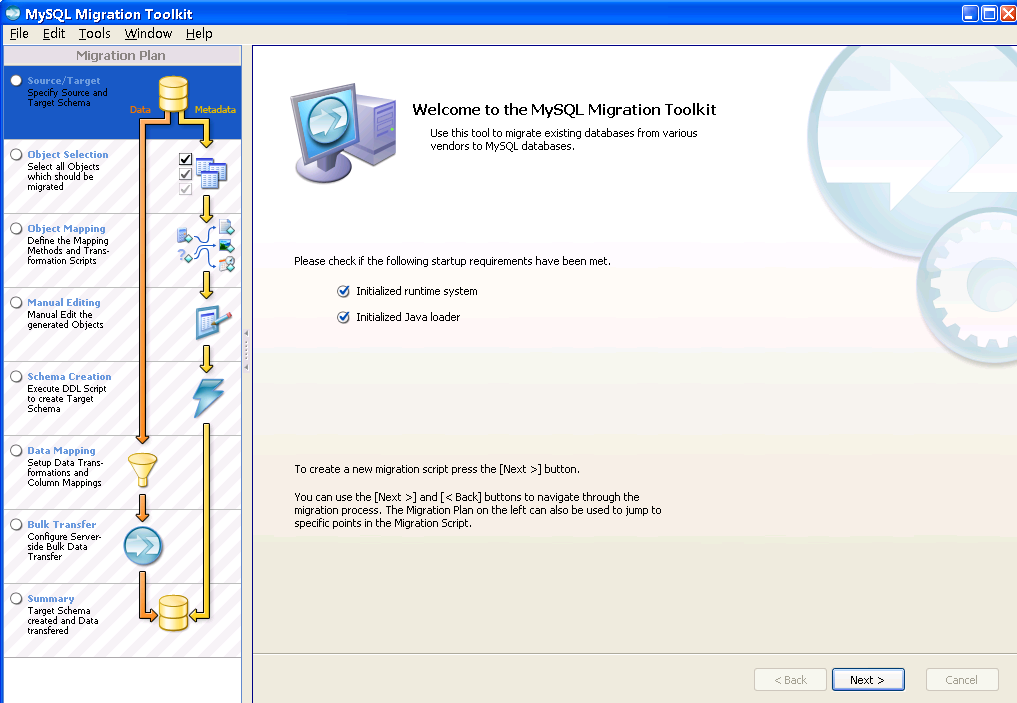Image resolution: width=1017 pixels, height=703 pixels.
Task: Select the Manual Editing radio button
Action: pos(16,302)
